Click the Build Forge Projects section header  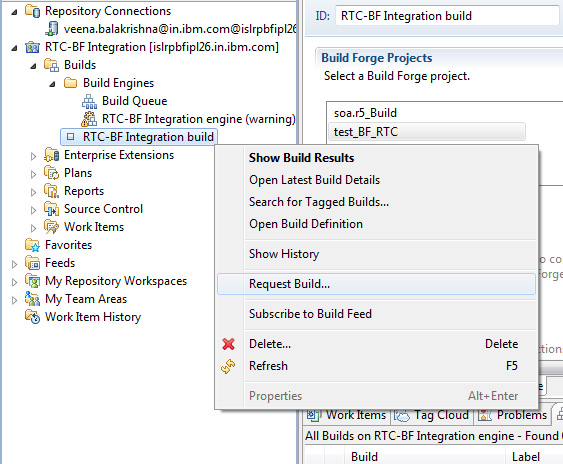click(x=376, y=58)
